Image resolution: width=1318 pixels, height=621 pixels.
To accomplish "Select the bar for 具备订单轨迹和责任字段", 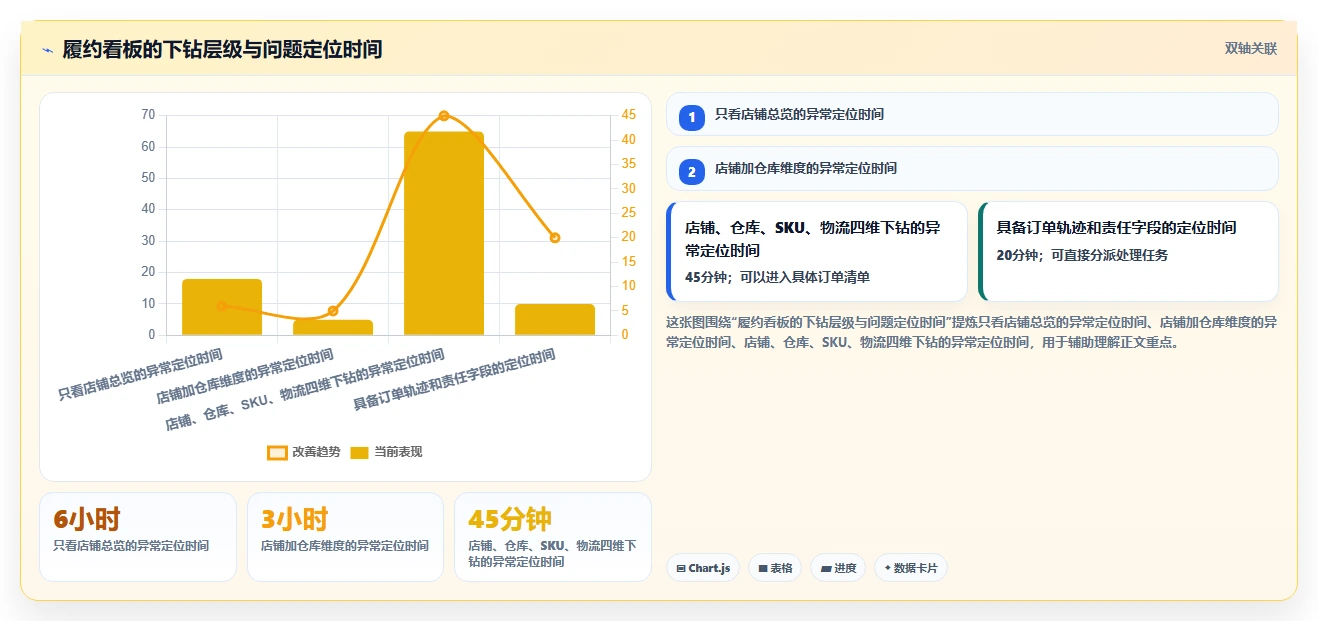I will point(555,319).
